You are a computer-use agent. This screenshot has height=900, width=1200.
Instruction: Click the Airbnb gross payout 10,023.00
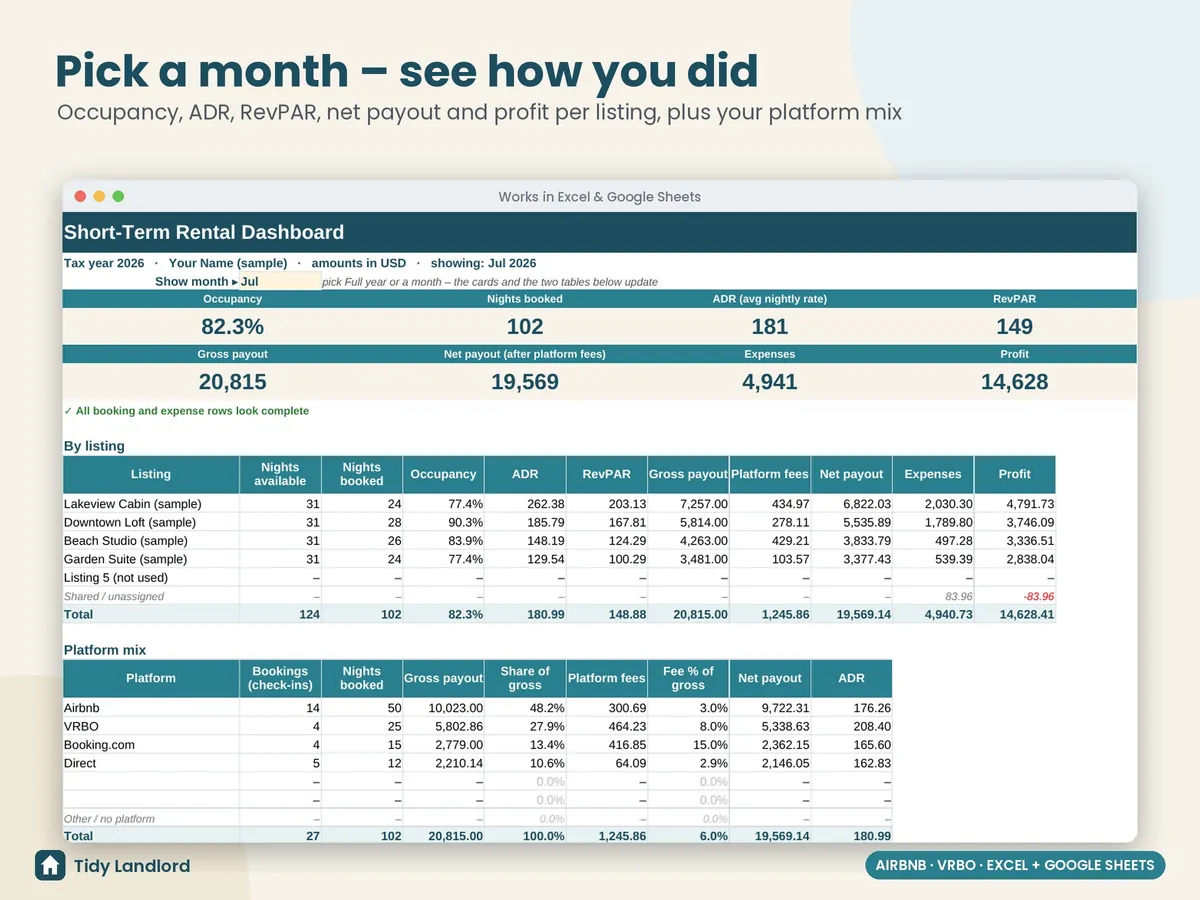point(456,708)
